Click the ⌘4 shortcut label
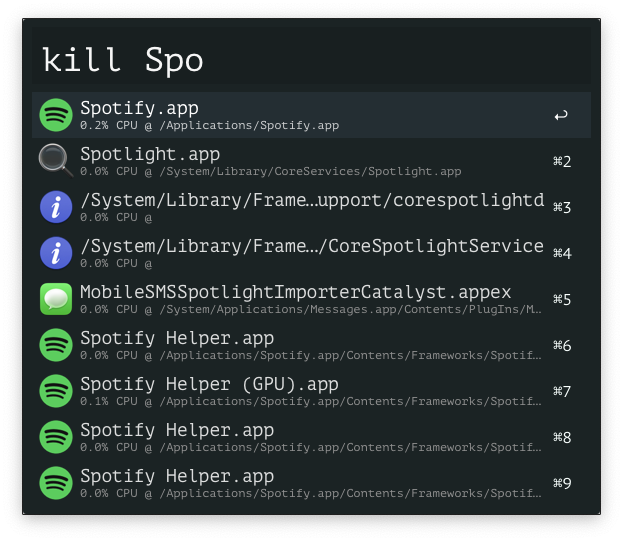 click(562, 253)
